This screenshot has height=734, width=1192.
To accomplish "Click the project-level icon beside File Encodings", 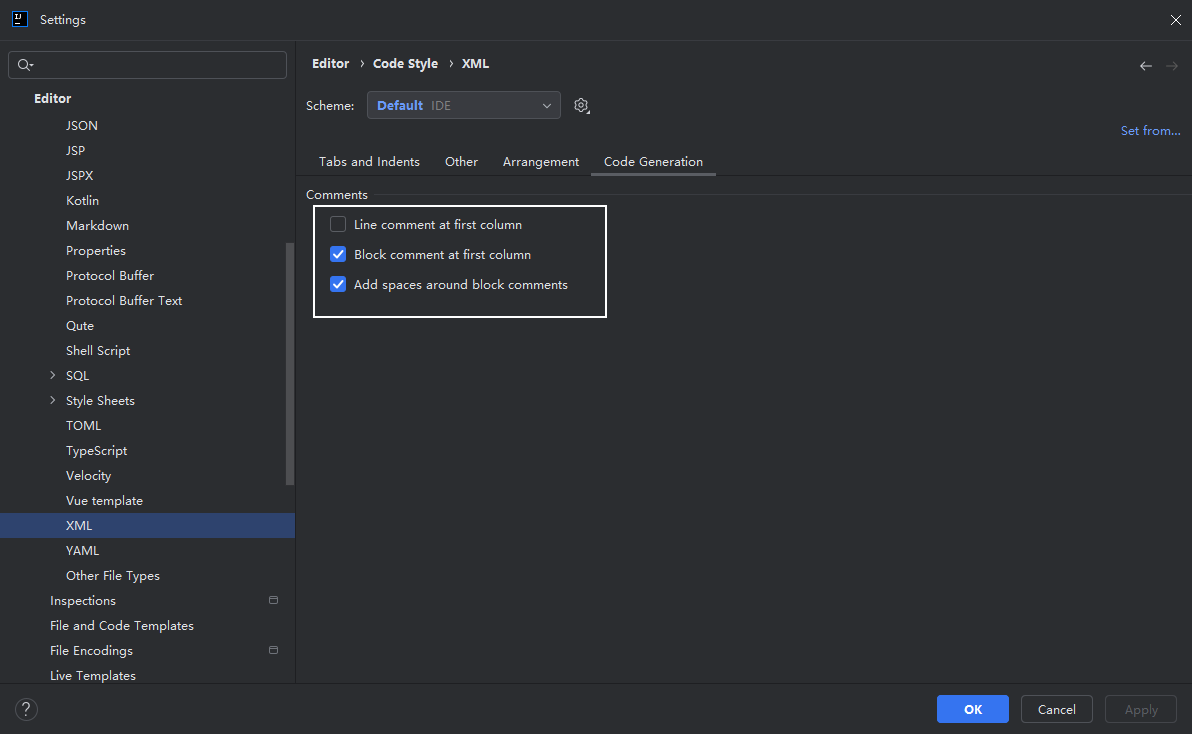I will tap(273, 650).
